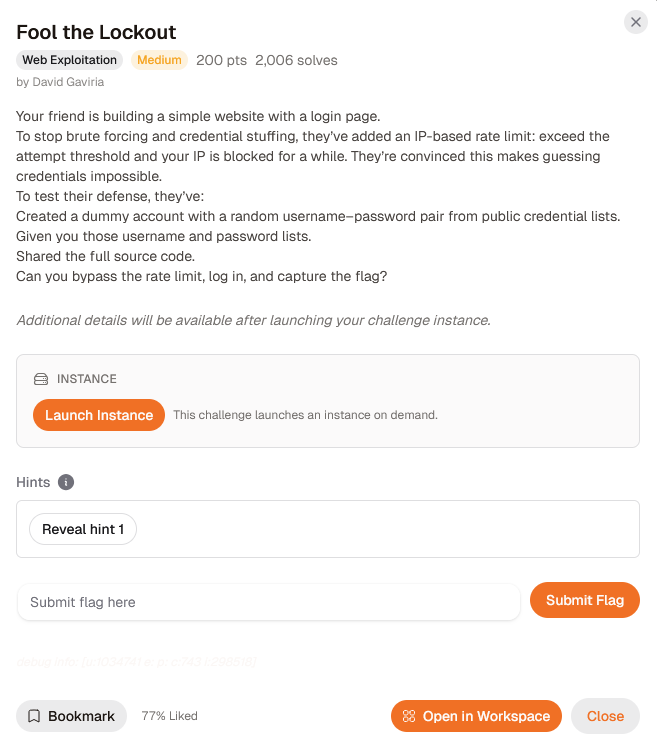This screenshot has height=750, width=657.
Task: Close the challenge dialog with the X icon
Action: 635,22
